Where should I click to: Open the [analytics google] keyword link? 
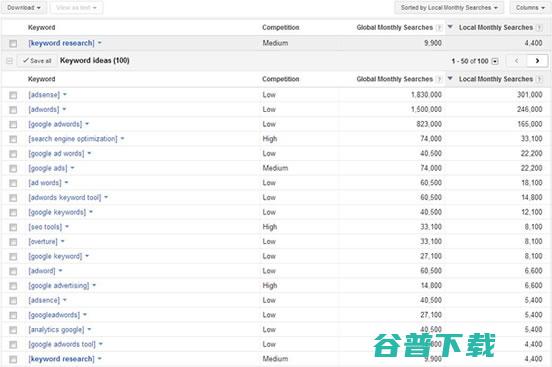(x=56, y=329)
